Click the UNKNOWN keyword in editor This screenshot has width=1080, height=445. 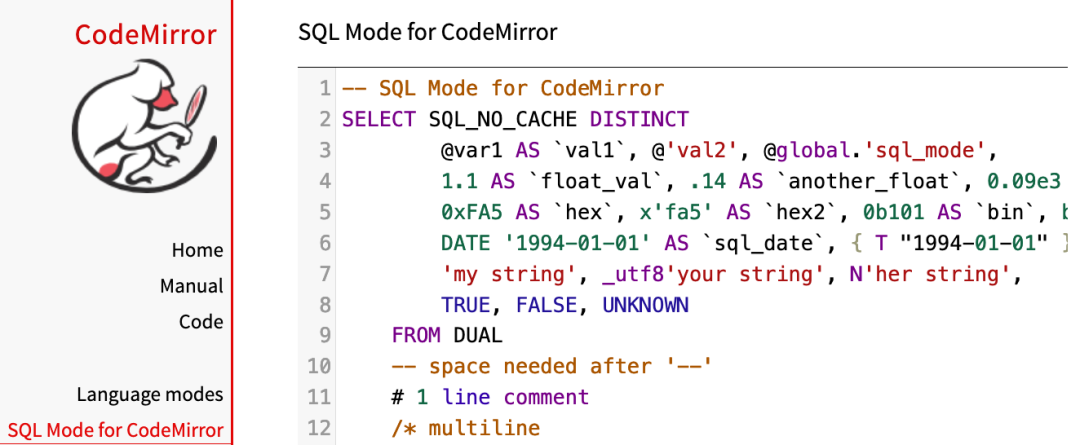(645, 304)
